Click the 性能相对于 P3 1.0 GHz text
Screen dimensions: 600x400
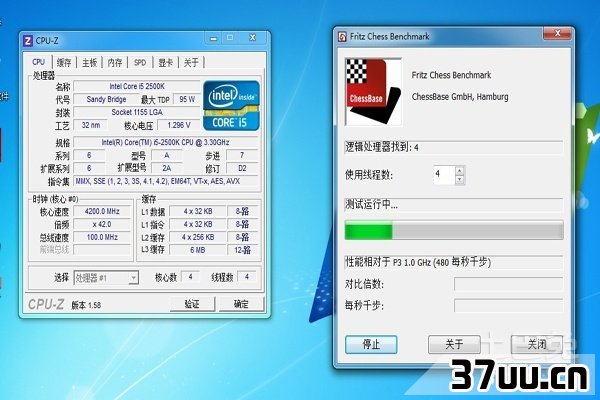(x=418, y=262)
